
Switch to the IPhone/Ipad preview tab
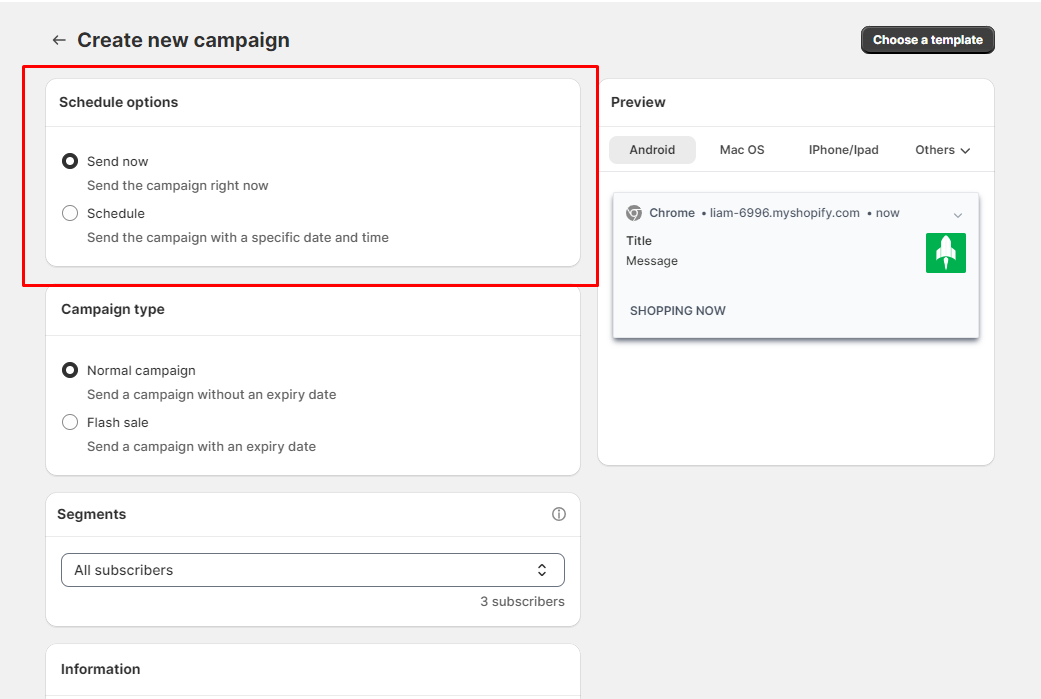(843, 150)
